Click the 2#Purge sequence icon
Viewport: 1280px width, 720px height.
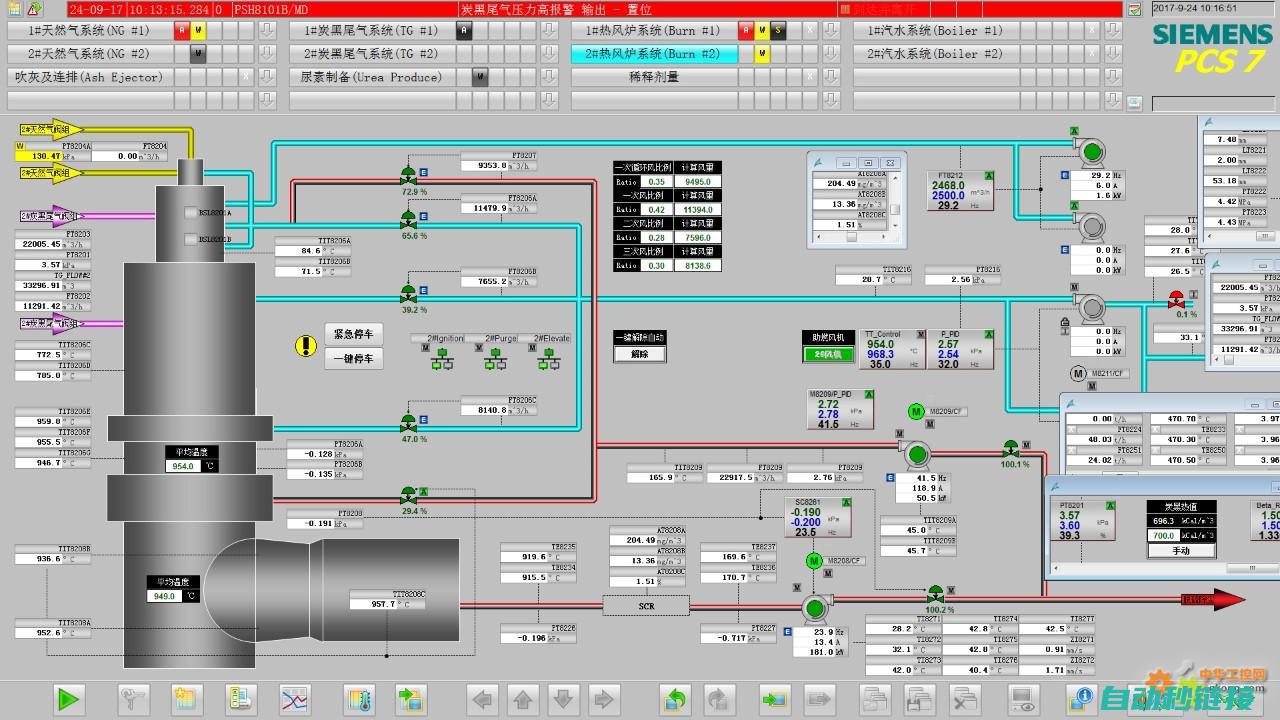pyautogui.click(x=495, y=359)
